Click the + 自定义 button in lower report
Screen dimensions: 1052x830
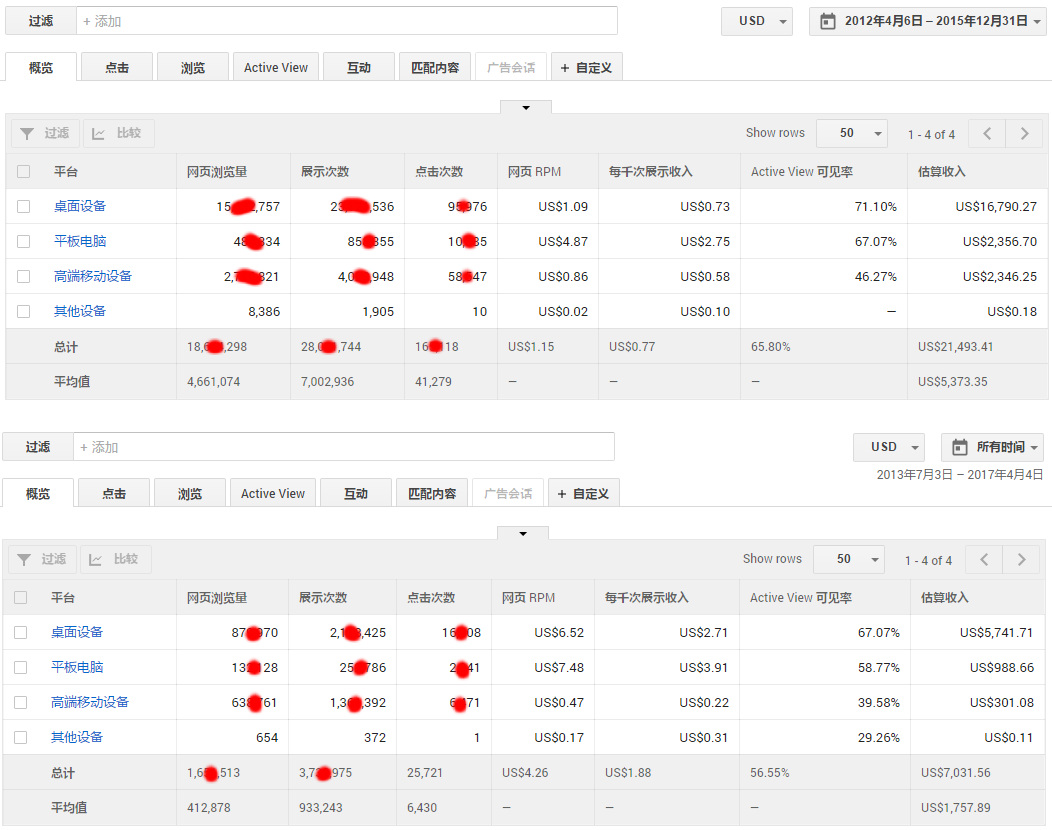point(584,493)
